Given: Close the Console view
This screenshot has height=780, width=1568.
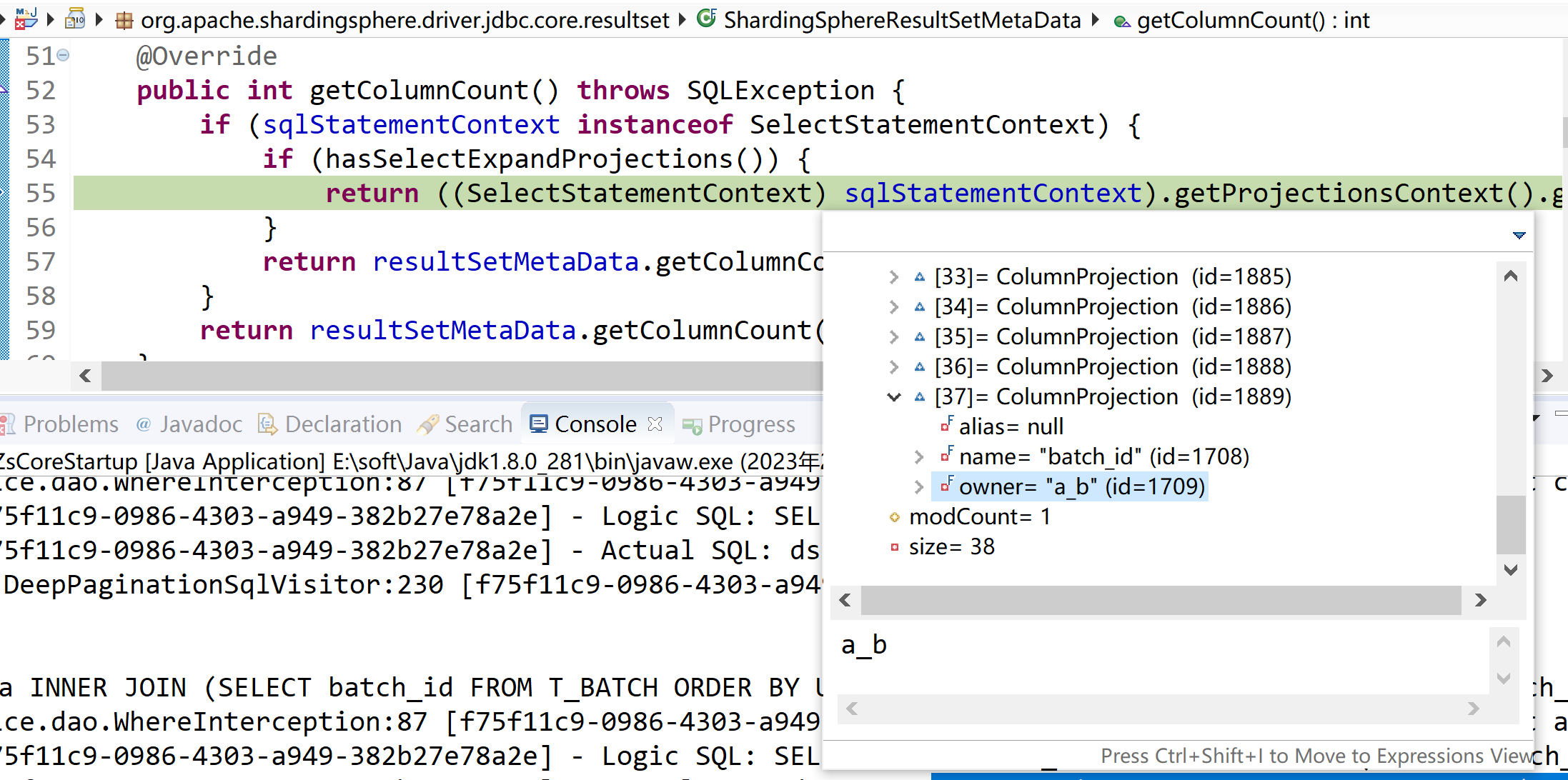Looking at the screenshot, I should pos(655,423).
